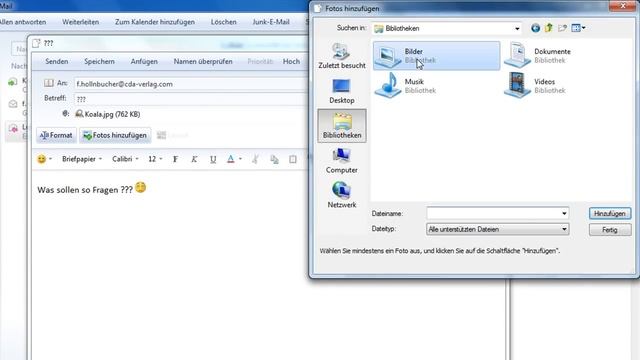Expand the Dateiname dropdown arrow
Viewport: 640px width, 360px height.
coord(564,213)
